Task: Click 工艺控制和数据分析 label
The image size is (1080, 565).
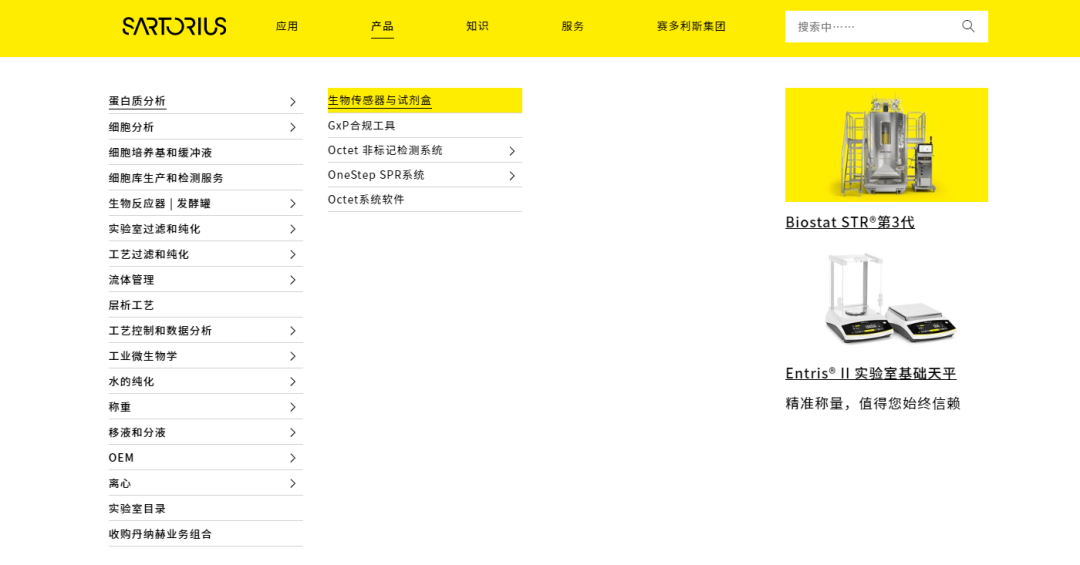Action: click(160, 331)
